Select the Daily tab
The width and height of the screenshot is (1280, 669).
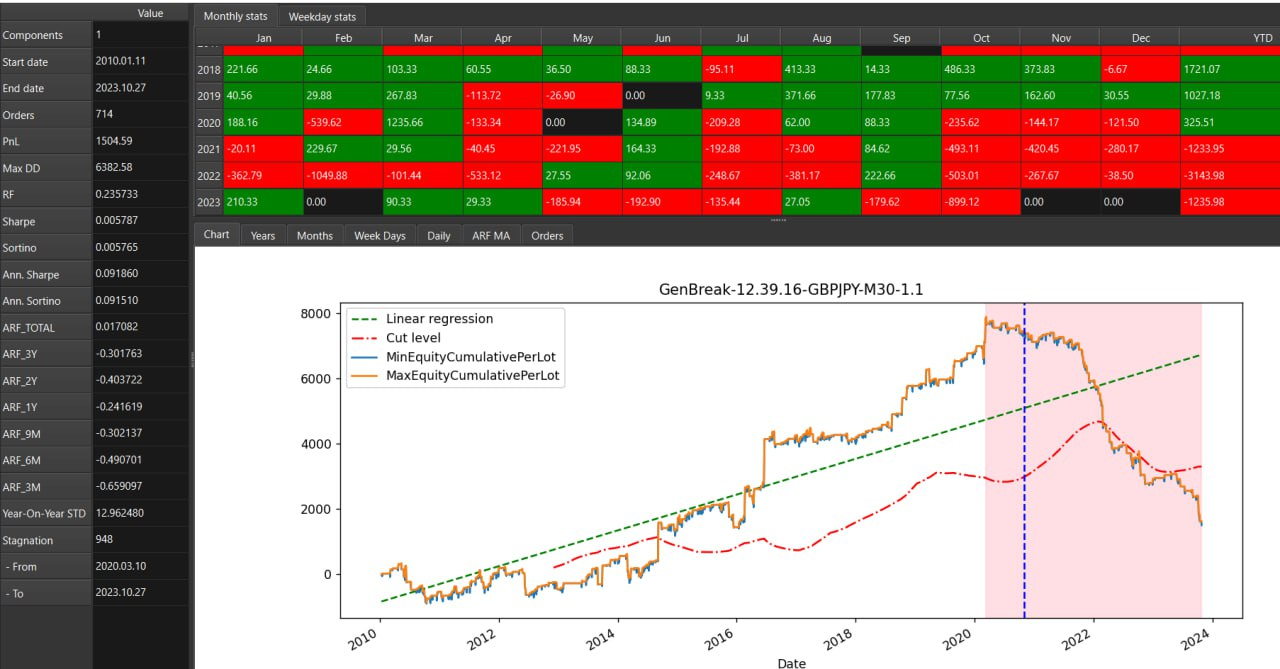[x=438, y=235]
